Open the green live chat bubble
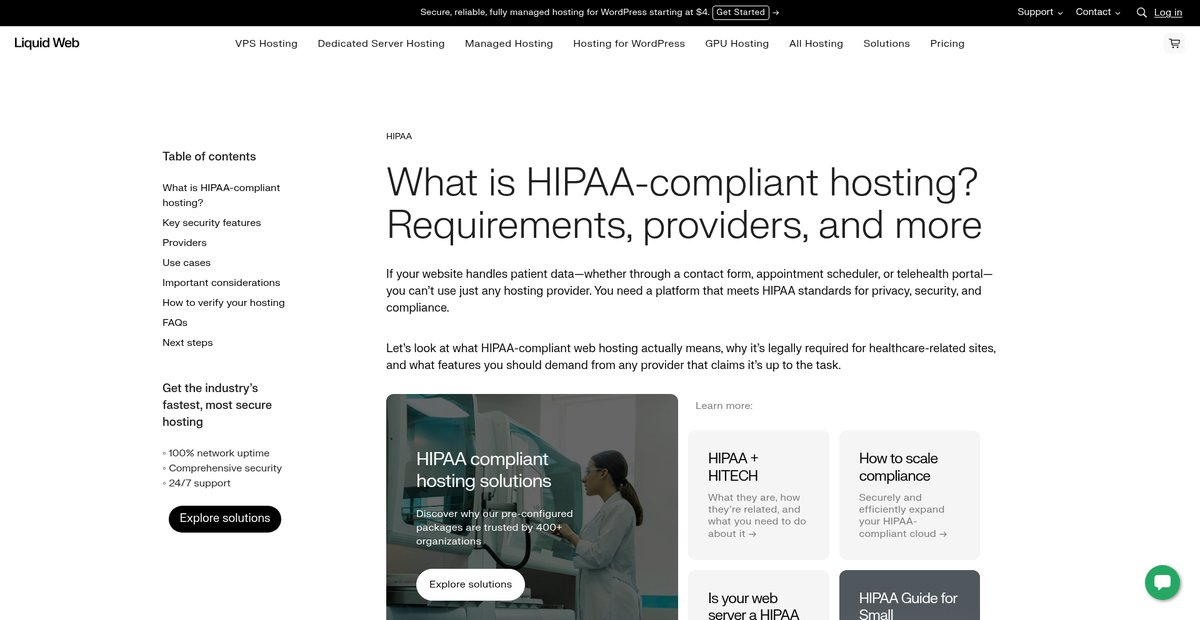Viewport: 1200px width, 620px height. [1162, 582]
